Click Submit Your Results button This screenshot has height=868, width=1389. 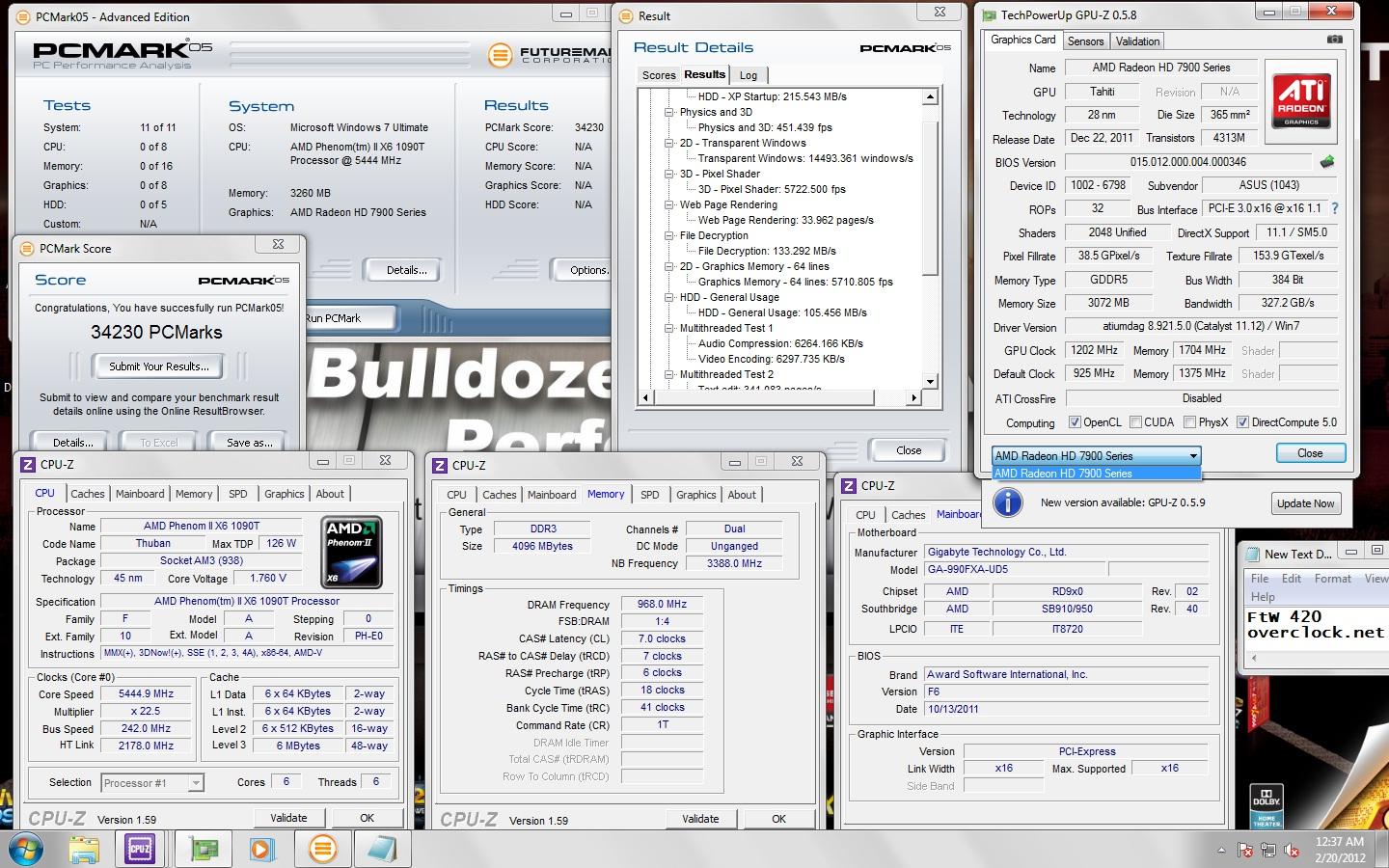(158, 366)
